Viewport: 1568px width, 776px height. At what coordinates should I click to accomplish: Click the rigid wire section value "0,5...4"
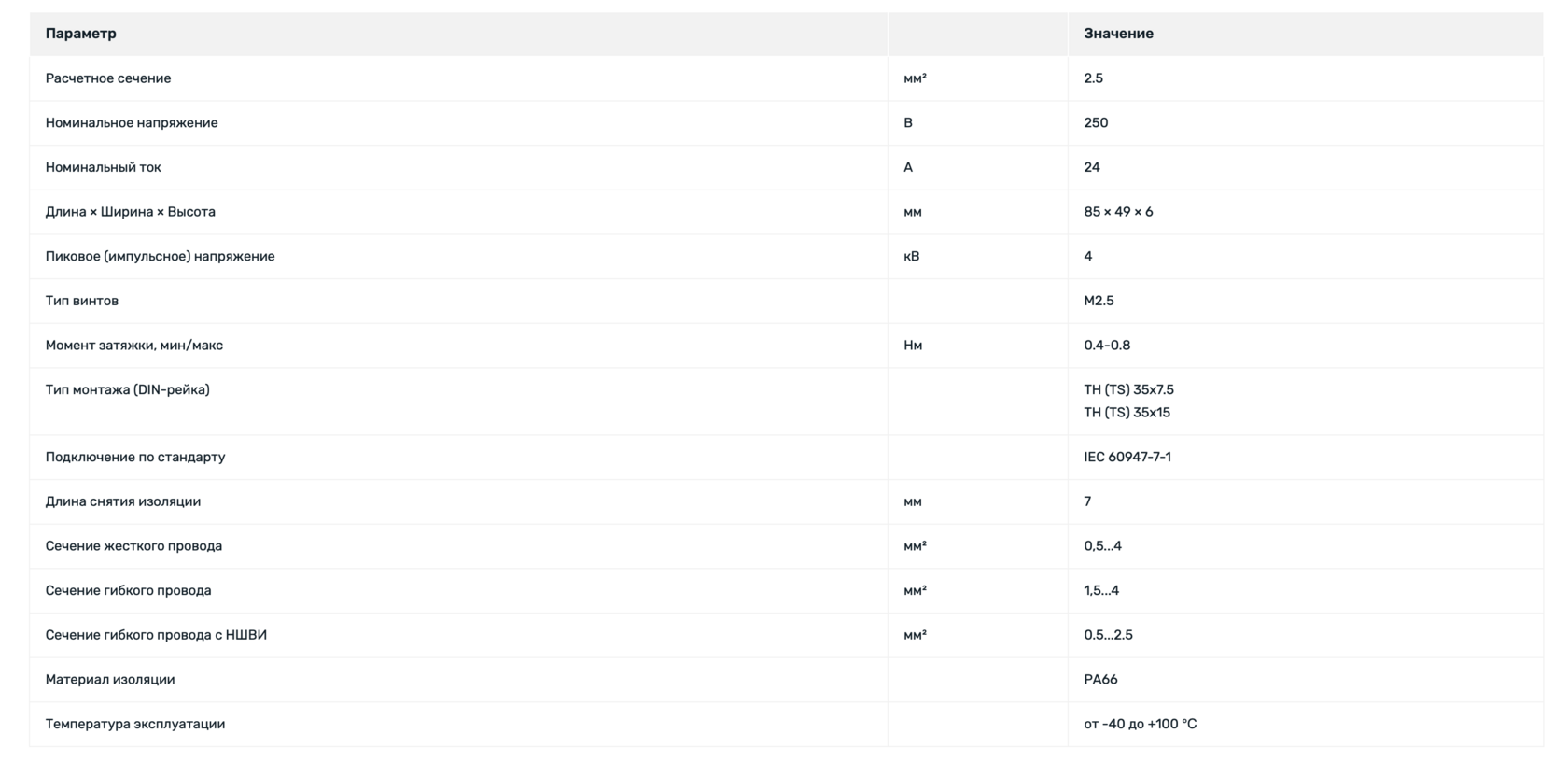(x=1102, y=546)
